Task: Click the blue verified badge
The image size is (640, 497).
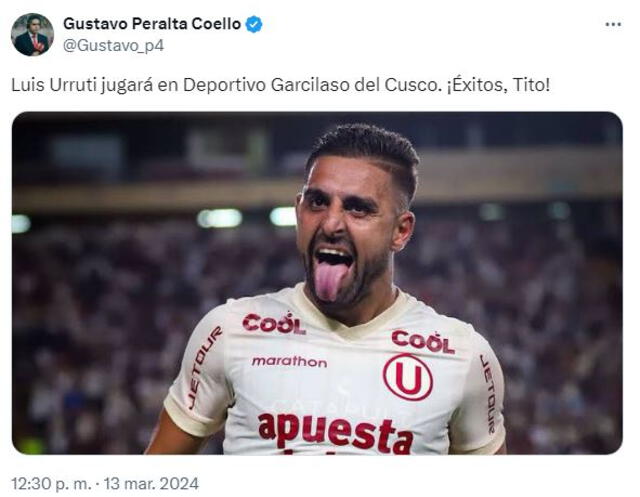Action: click(253, 24)
